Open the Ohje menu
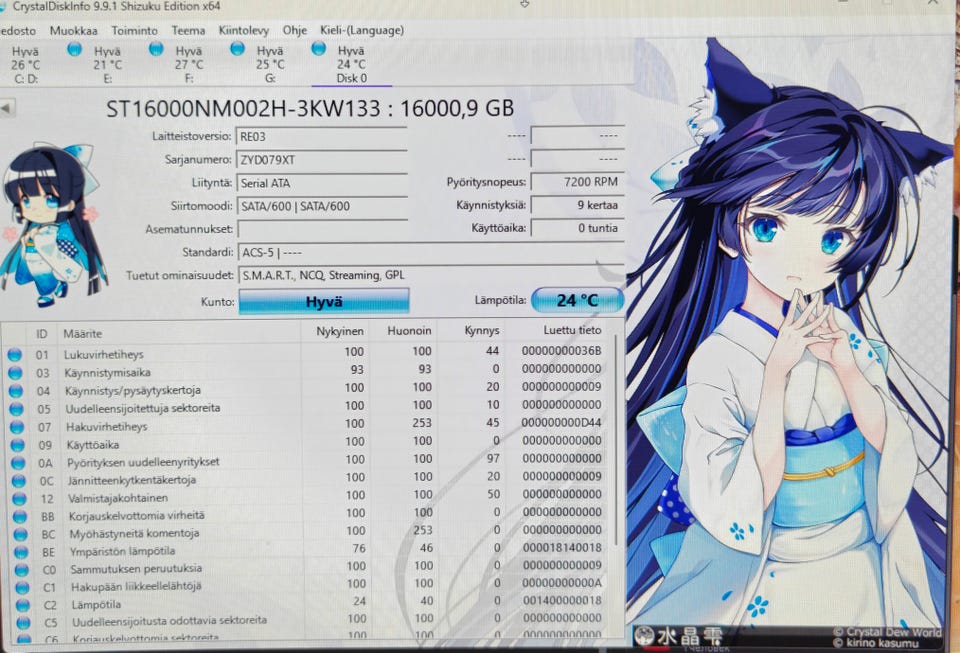 (x=294, y=30)
